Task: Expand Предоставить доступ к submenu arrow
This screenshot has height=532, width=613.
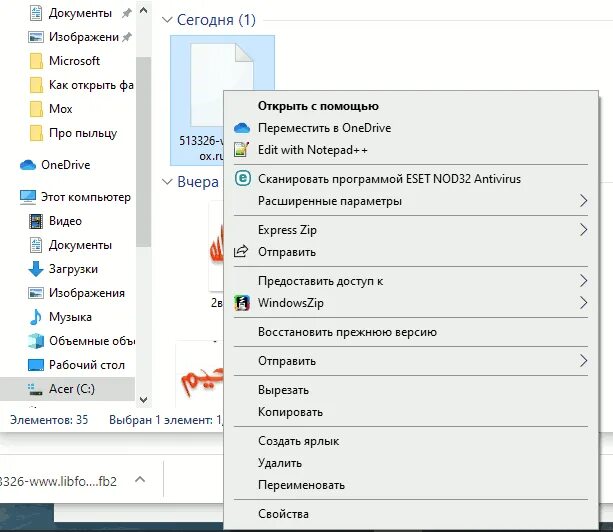Action: [x=583, y=281]
